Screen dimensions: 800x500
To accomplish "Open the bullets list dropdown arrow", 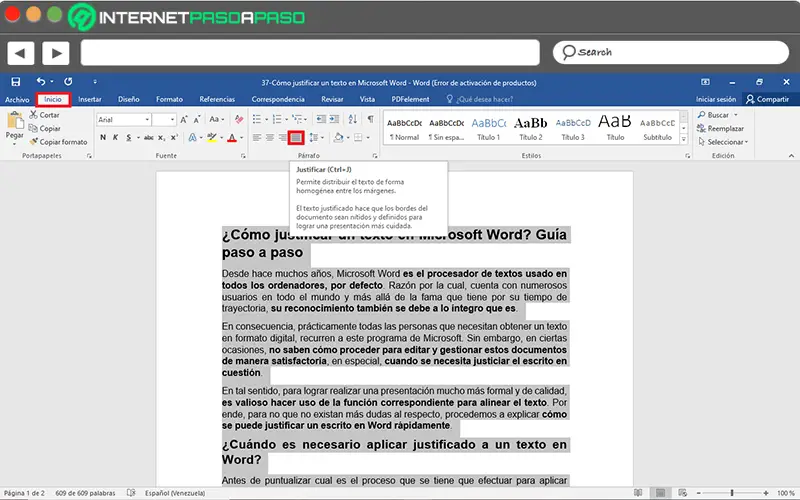I will tap(266, 120).
